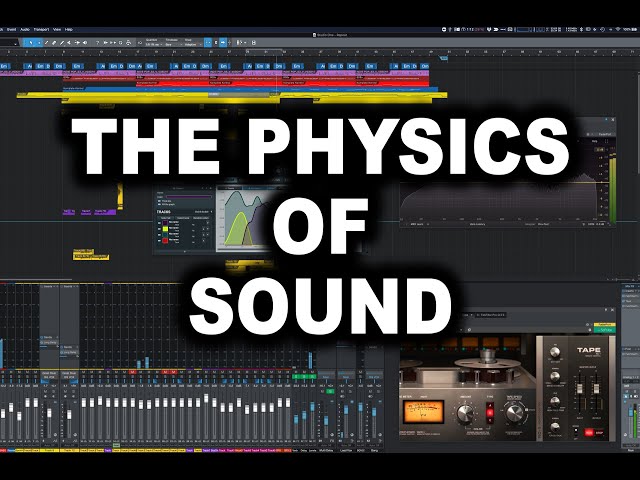The height and width of the screenshot is (480, 640).
Task: Click the Wi-Fi icon in menu bar
Action: click(618, 29)
